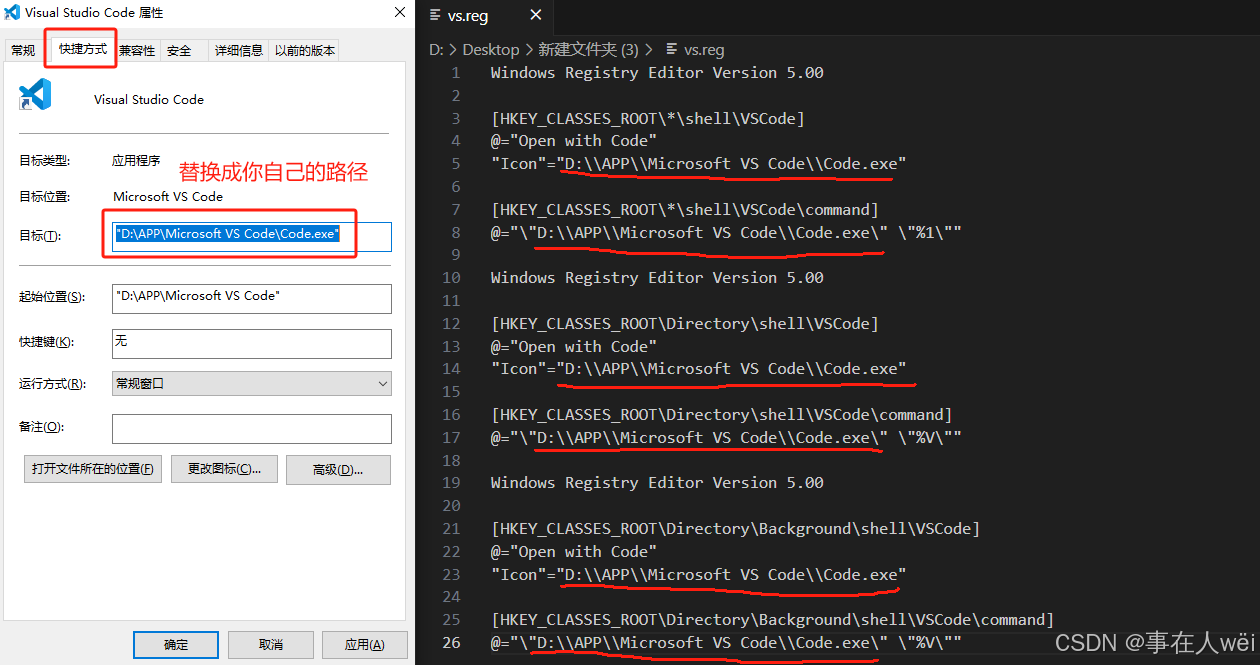This screenshot has width=1260, height=665.
Task: Click @="Open with Code" on line 4
Action: pyautogui.click(x=574, y=141)
